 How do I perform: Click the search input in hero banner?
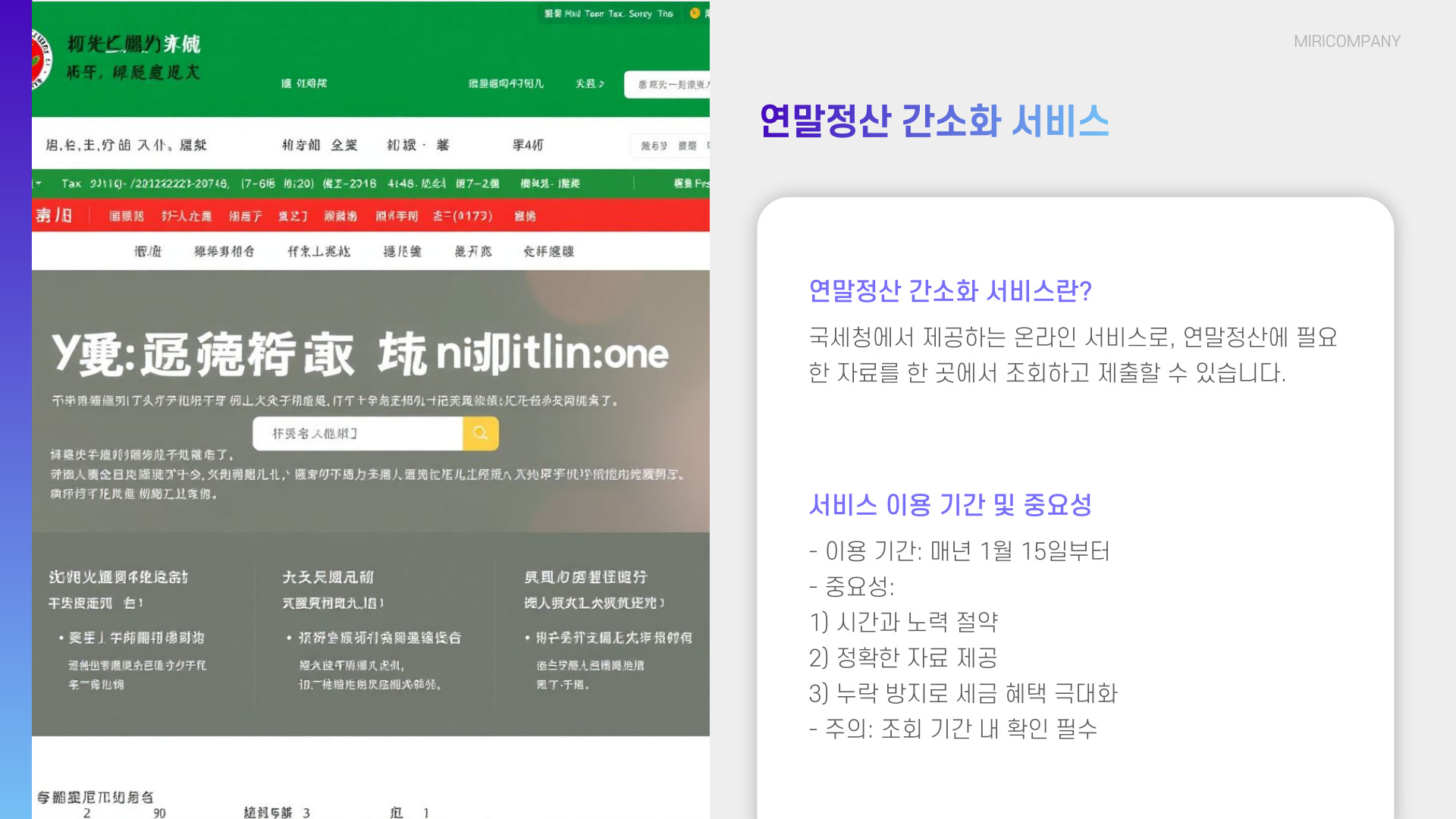357,433
